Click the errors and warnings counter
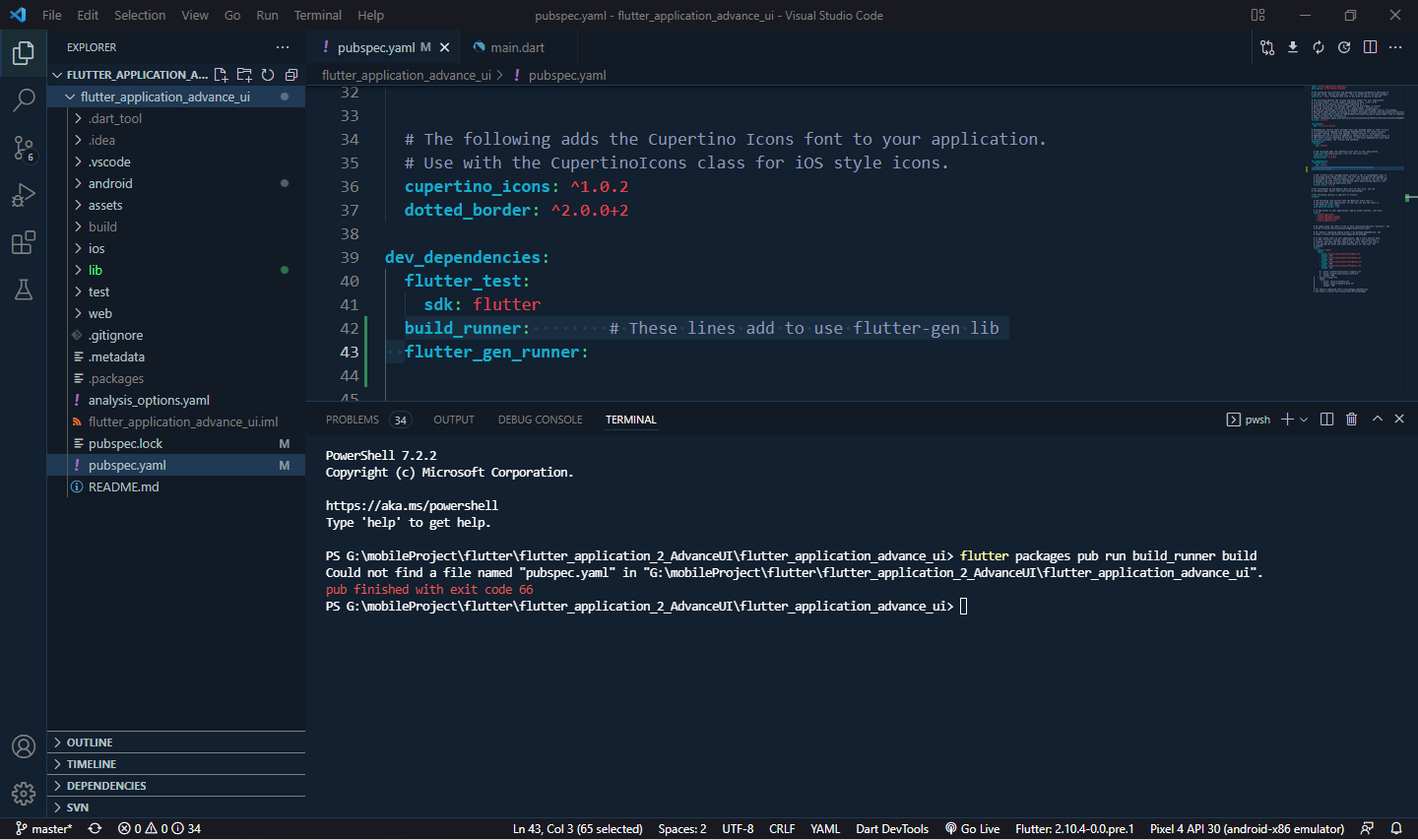 click(x=160, y=829)
